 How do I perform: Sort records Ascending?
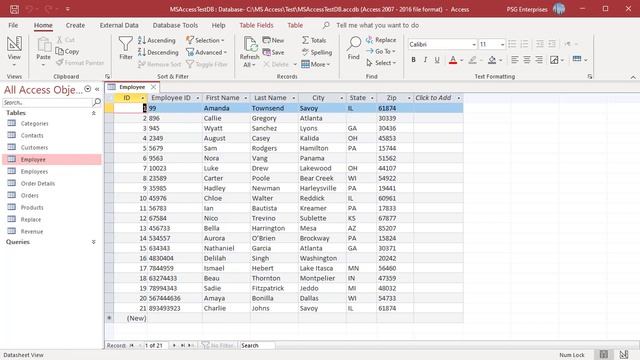(157, 40)
